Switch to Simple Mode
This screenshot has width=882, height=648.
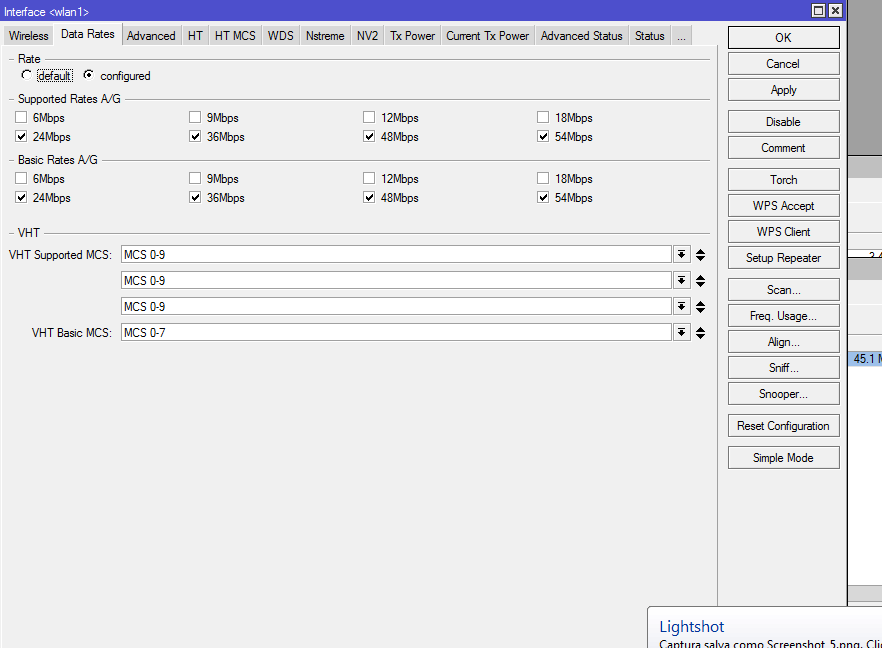pos(784,458)
